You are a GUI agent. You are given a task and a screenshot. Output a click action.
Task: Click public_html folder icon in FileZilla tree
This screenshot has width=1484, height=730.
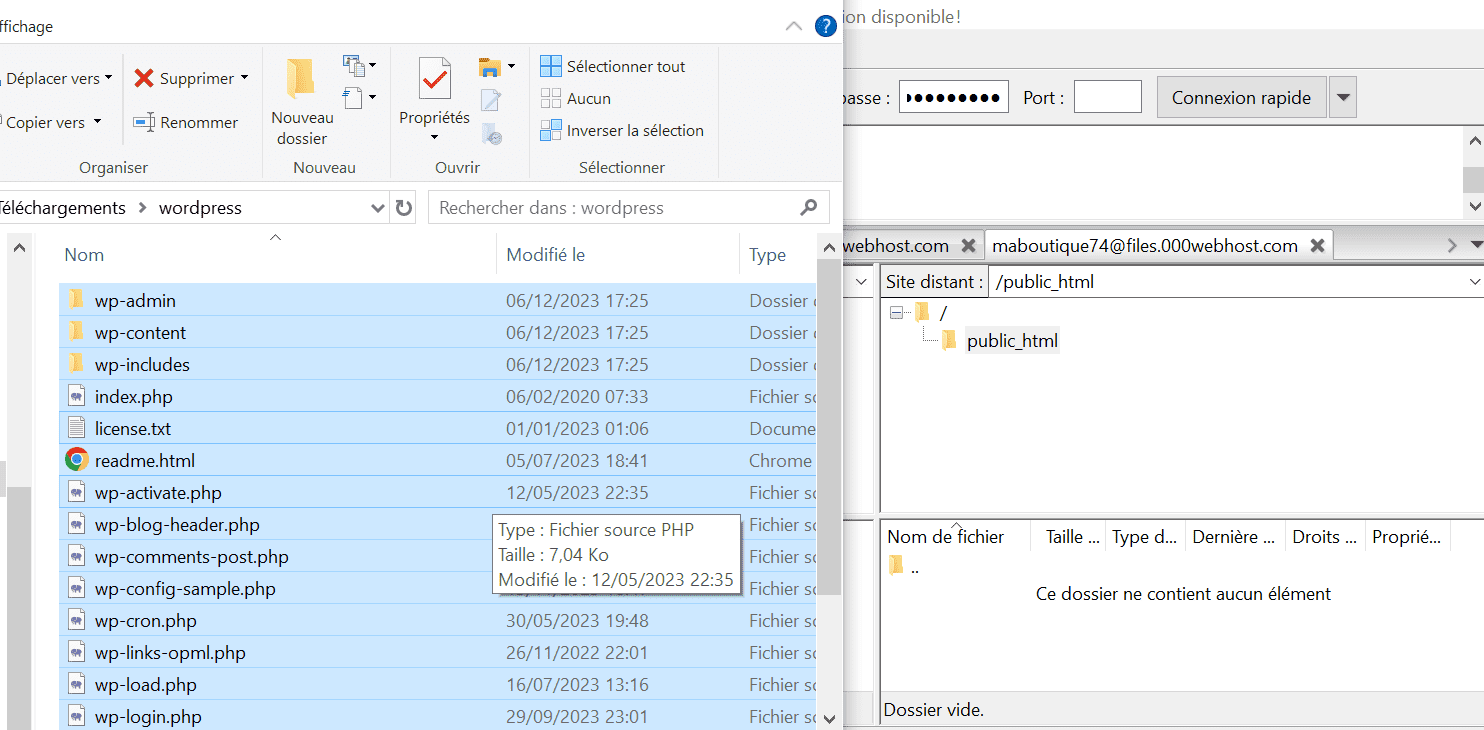click(x=950, y=341)
